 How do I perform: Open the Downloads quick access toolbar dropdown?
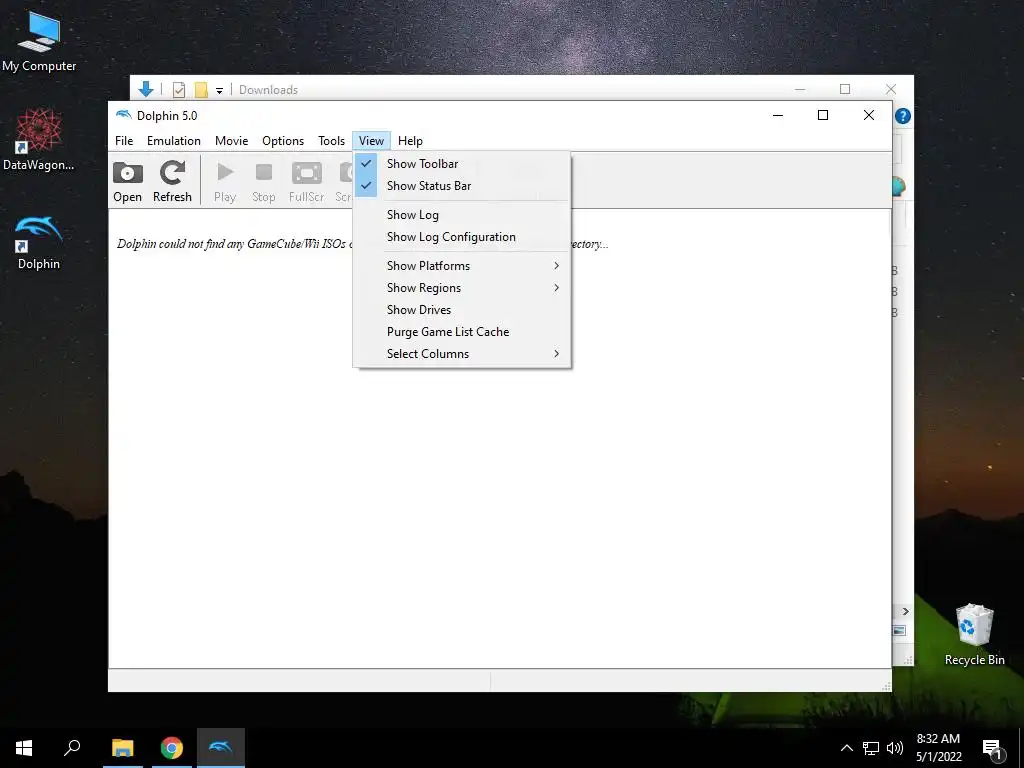219,91
